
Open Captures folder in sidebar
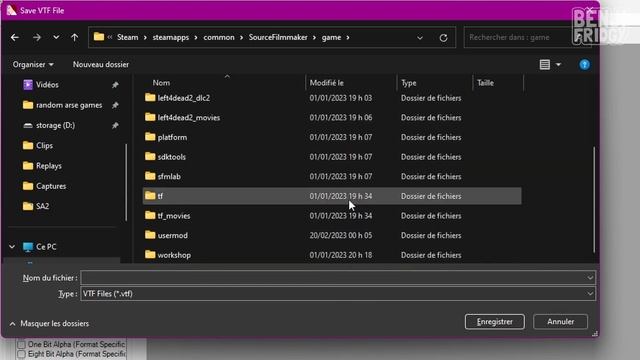[x=51, y=186]
